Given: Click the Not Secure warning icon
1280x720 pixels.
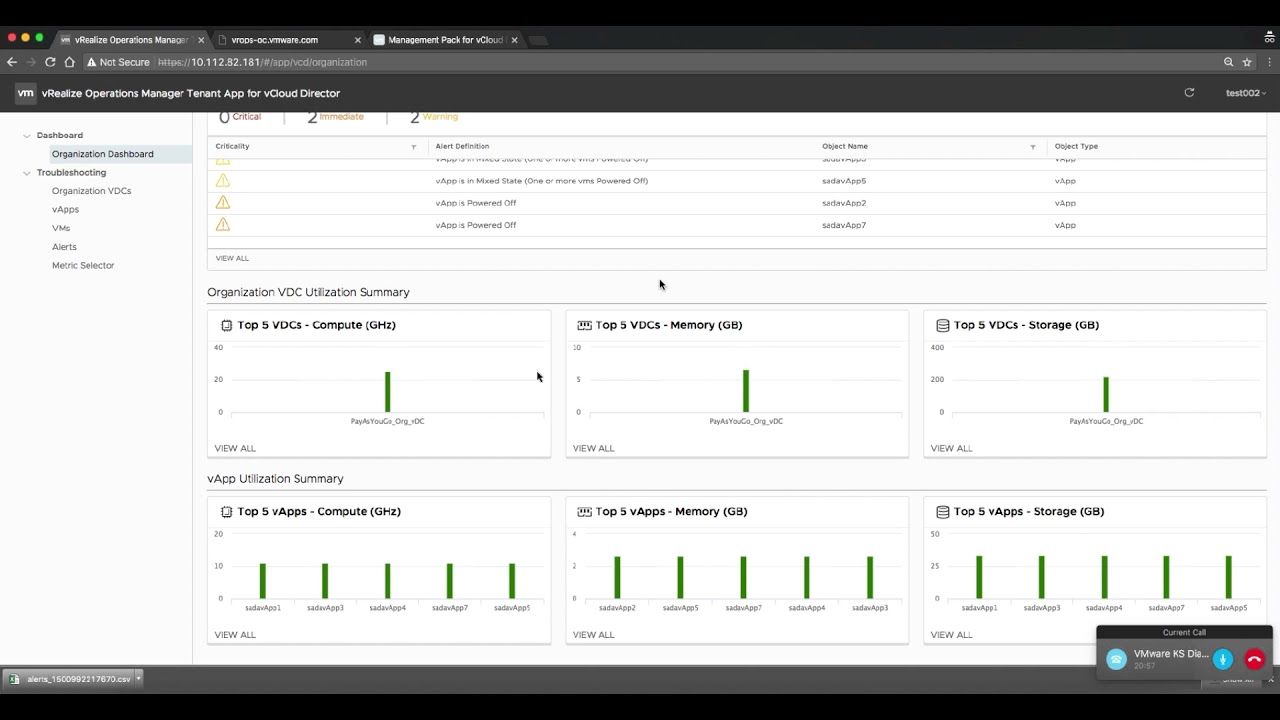Looking at the screenshot, I should point(91,62).
